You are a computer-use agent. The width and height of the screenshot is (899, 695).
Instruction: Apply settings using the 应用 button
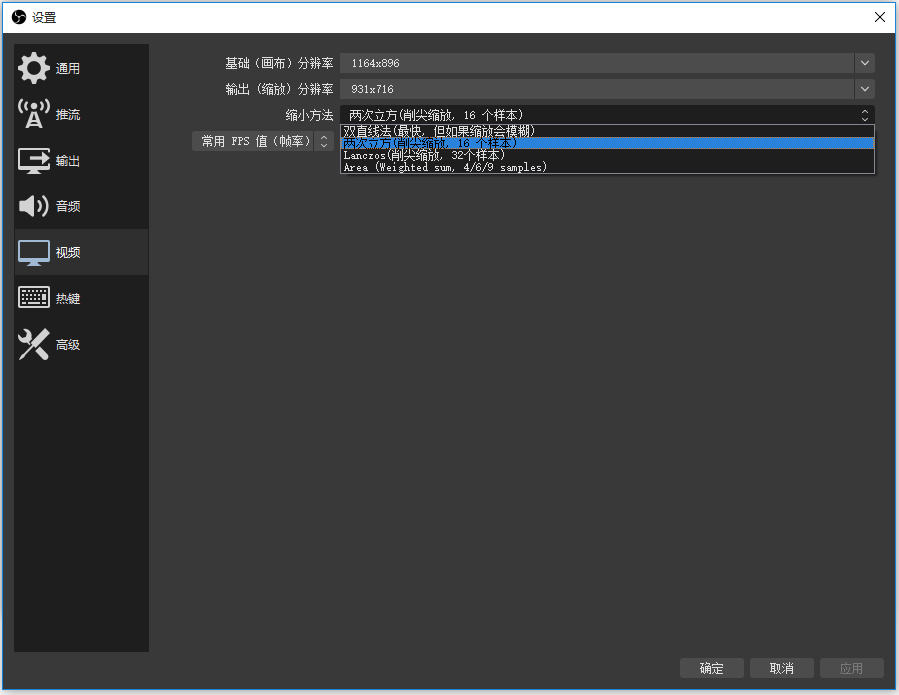pyautogui.click(x=852, y=668)
